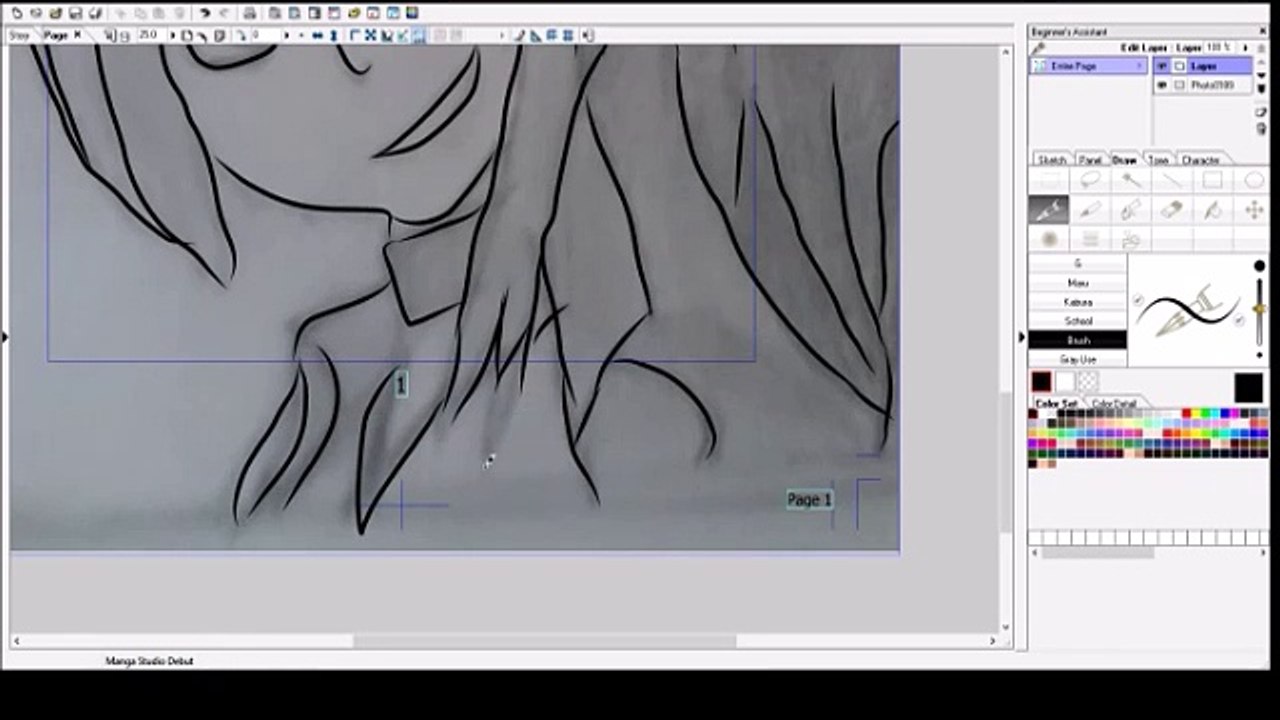Viewport: 1280px width, 720px height.
Task: Toggle visibility eye of the Photo layer
Action: [1161, 85]
